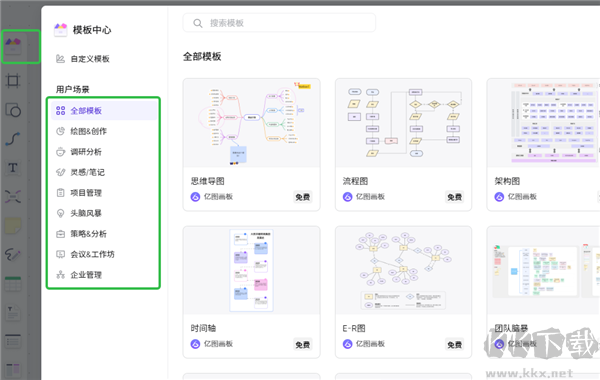
Task: Select the Frame tool in left toolbar
Action: (13, 81)
